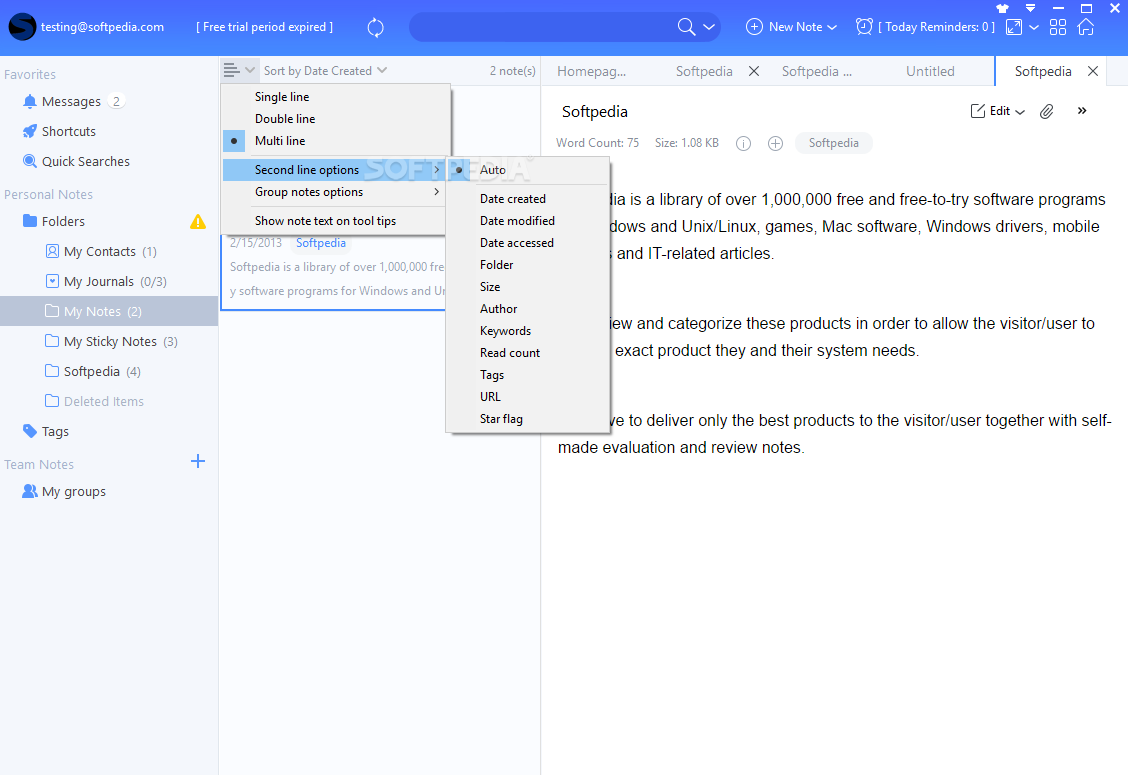Click the add tag plus icon
1128x775 pixels.
tap(775, 143)
